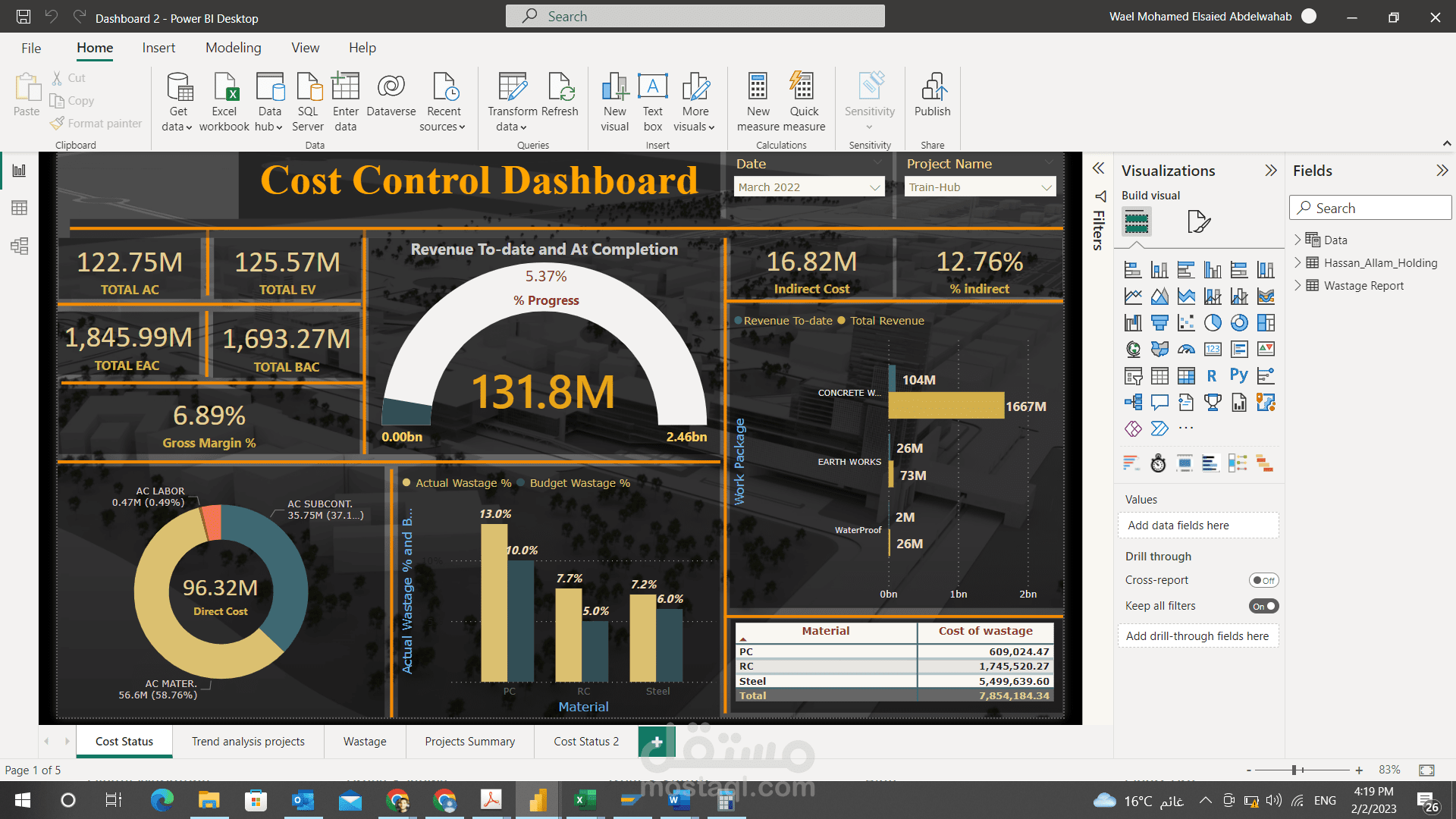Image resolution: width=1456 pixels, height=819 pixels.
Task: Click Excel workbook data source
Action: (224, 102)
